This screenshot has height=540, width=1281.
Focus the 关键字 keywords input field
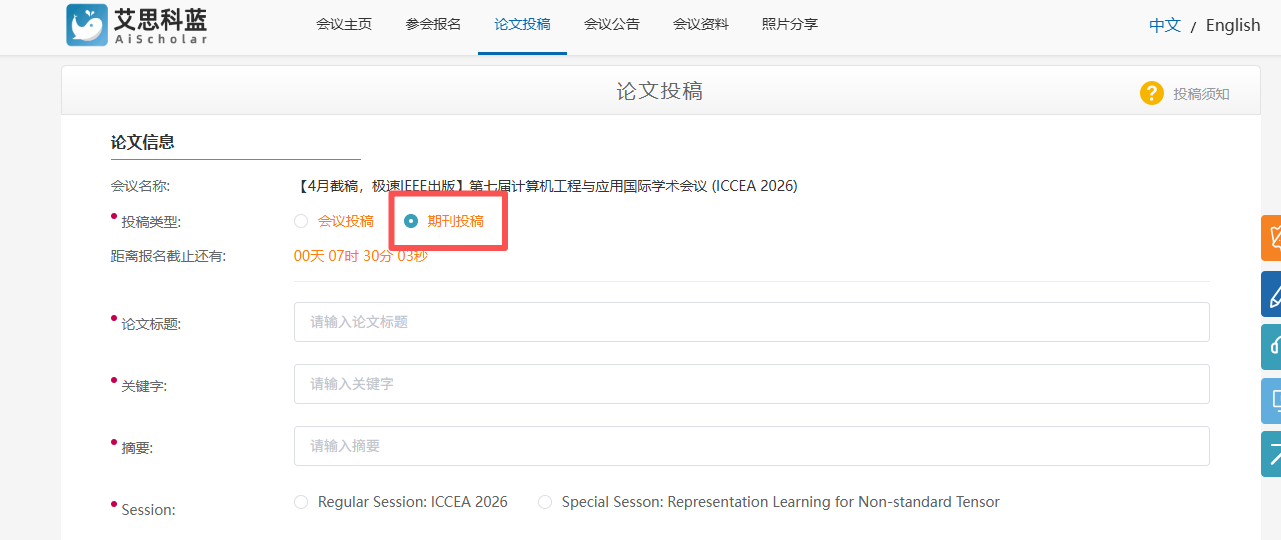point(751,384)
